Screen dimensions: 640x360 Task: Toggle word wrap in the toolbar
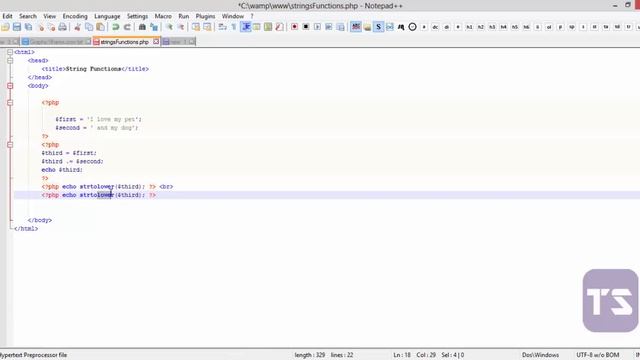click(x=222, y=27)
